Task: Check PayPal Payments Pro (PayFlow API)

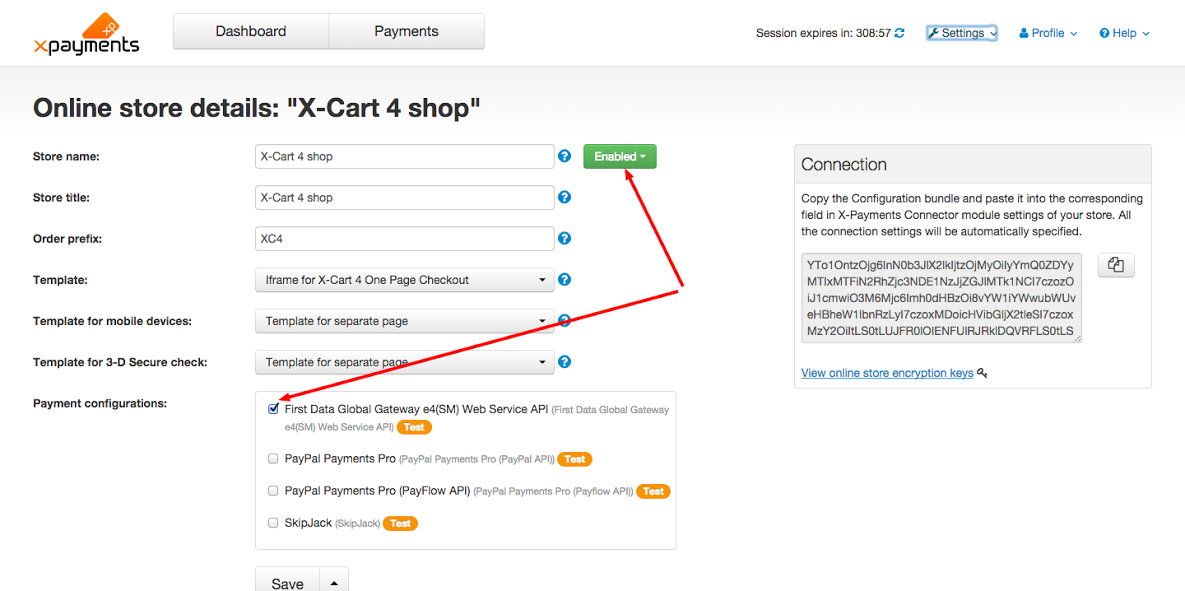Action: 273,490
